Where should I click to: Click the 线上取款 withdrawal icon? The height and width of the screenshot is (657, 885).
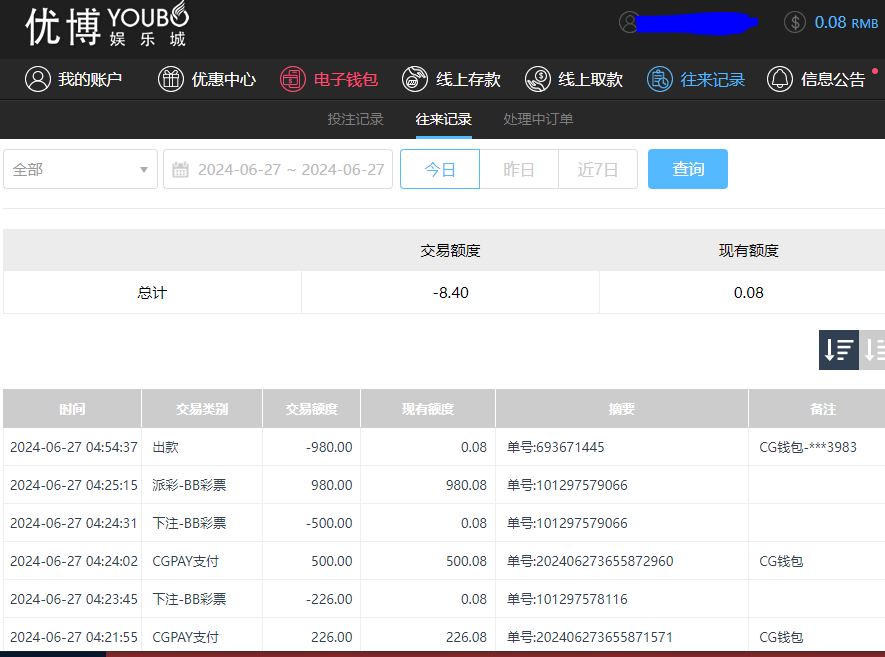click(537, 79)
